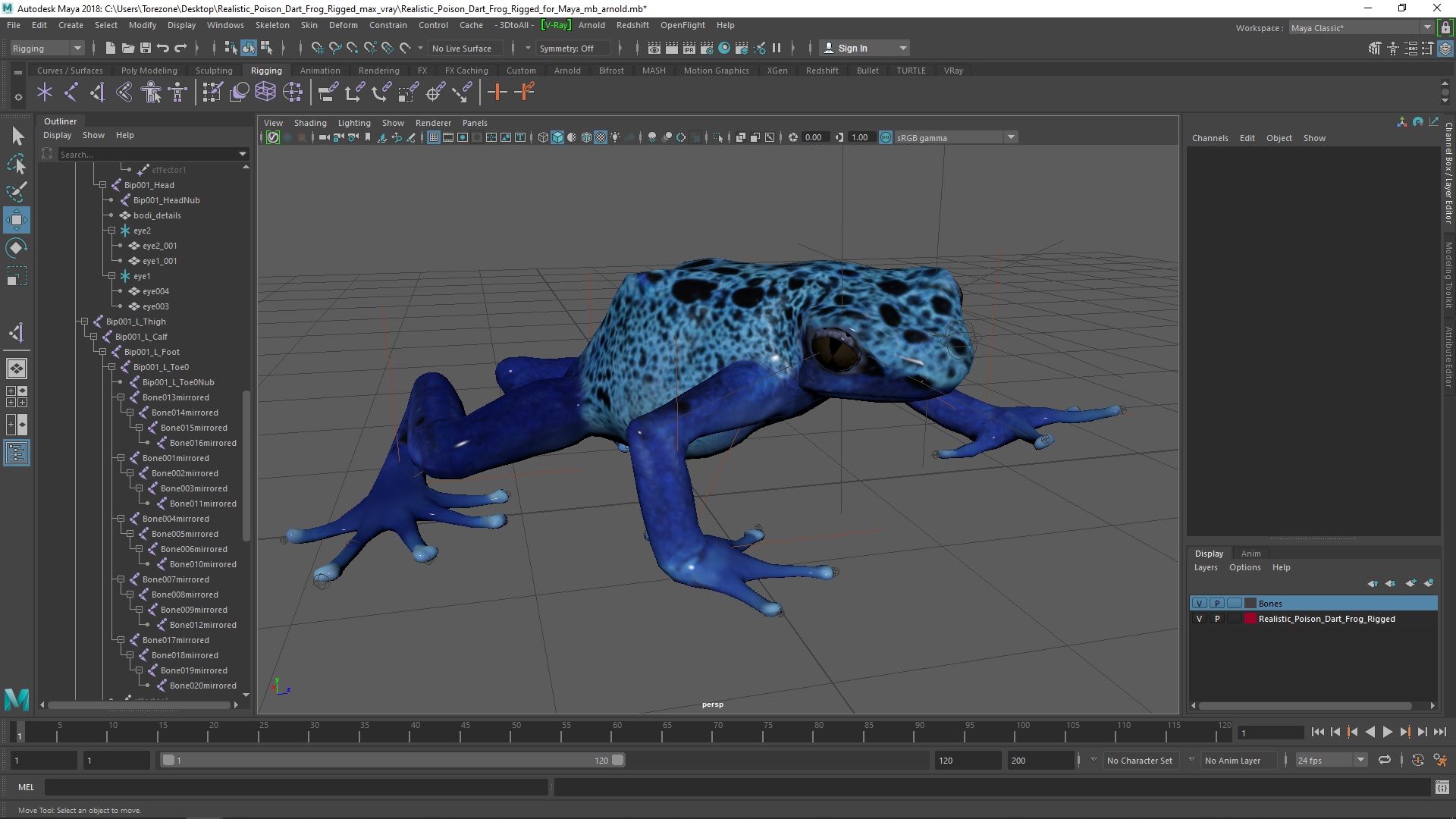Click the Redo arrow icon

click(x=180, y=48)
